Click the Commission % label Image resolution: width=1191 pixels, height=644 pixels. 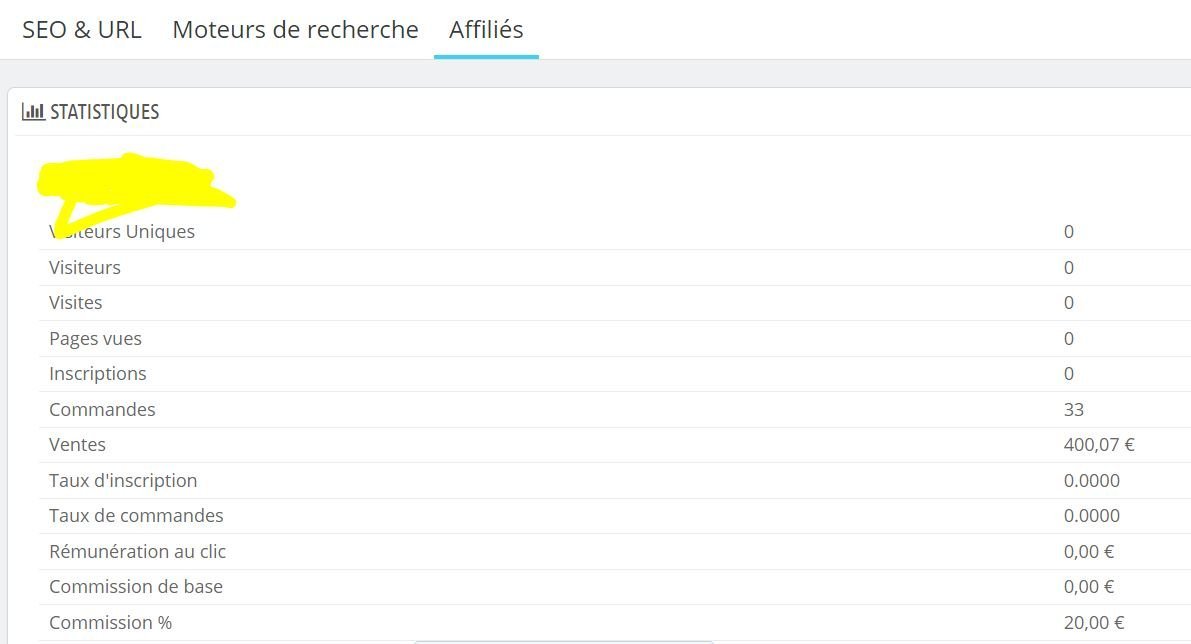click(x=111, y=623)
